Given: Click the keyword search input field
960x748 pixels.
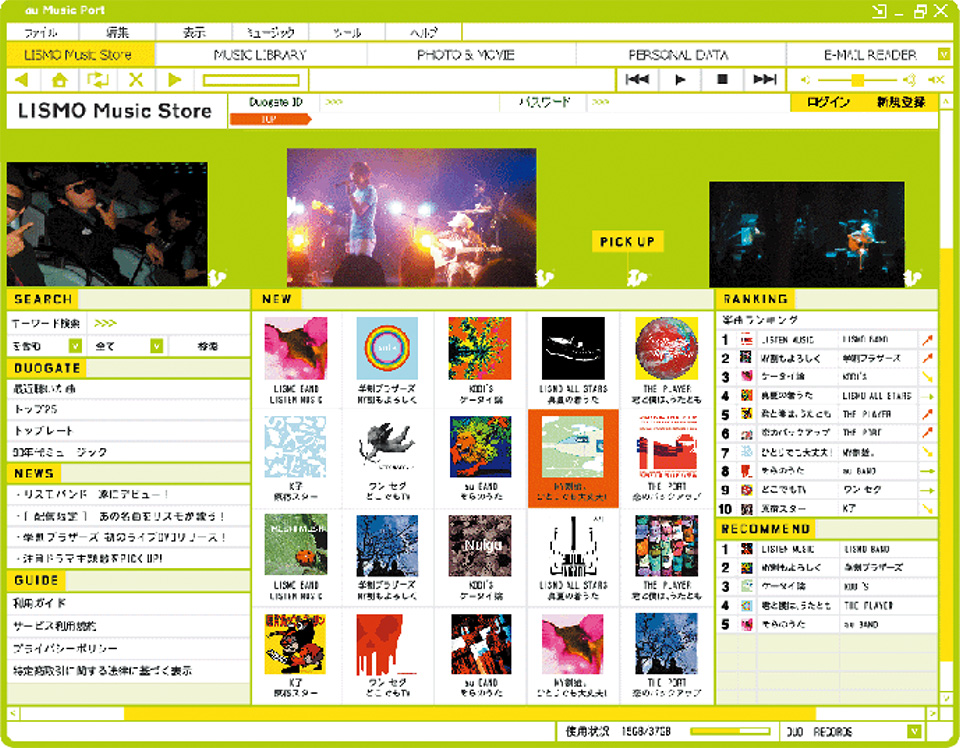Looking at the screenshot, I should (168, 323).
